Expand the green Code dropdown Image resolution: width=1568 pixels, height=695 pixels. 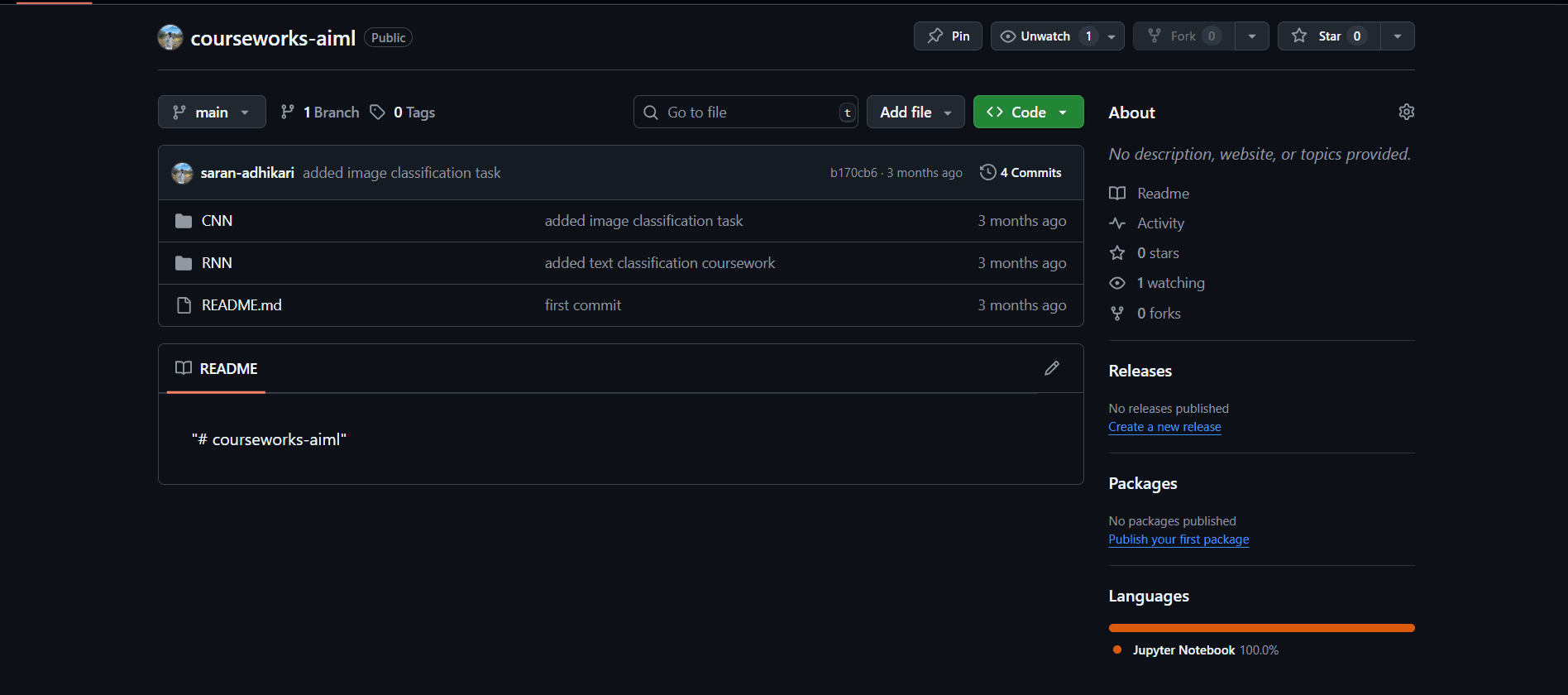tap(1028, 113)
